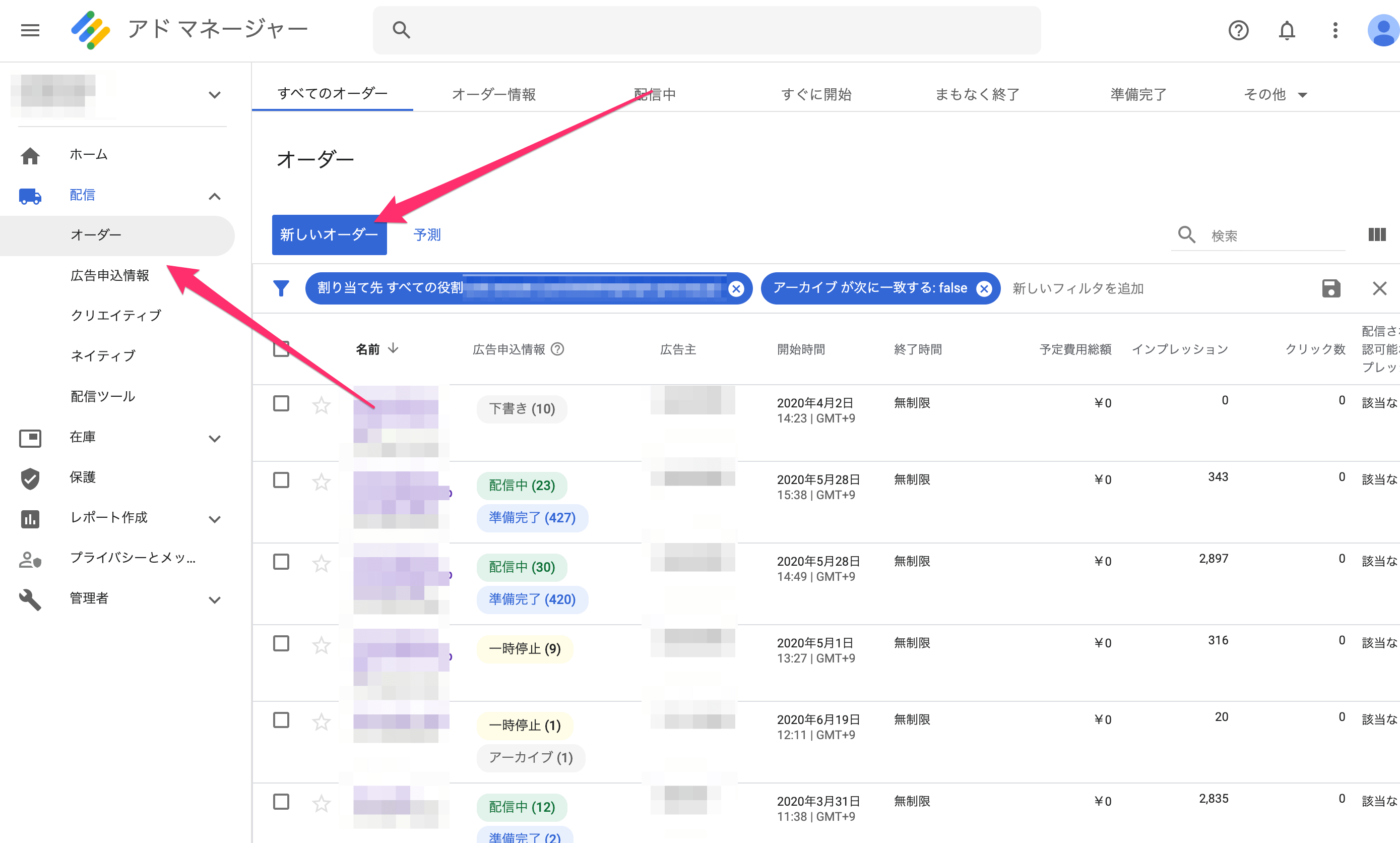
Task: Open the その他 tab dropdown
Action: [x=1275, y=94]
